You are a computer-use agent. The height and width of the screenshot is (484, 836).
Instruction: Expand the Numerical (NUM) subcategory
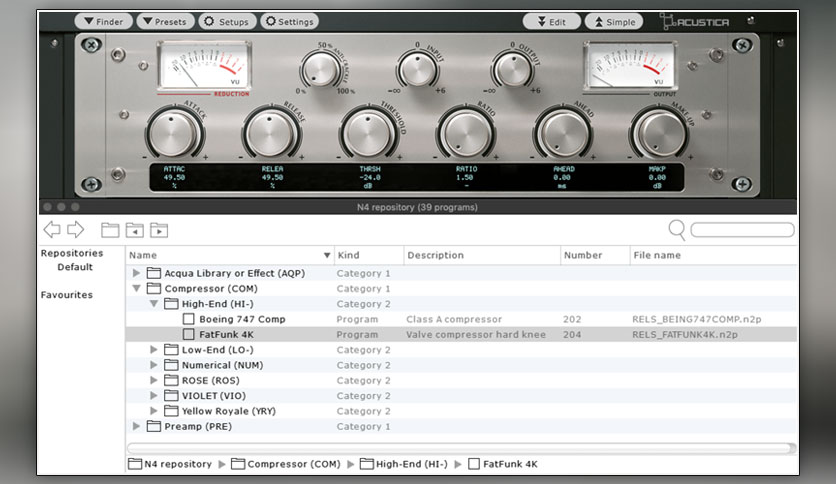(x=154, y=365)
